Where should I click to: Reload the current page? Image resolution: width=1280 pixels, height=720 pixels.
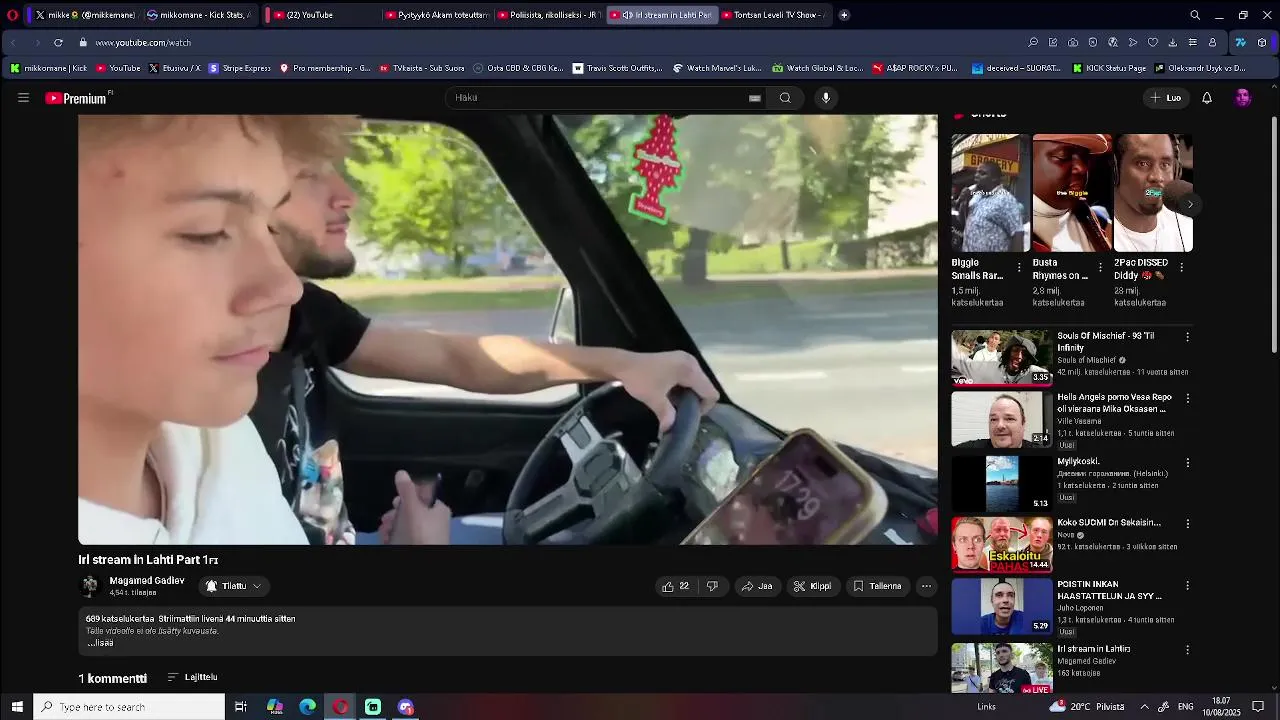pos(58,43)
